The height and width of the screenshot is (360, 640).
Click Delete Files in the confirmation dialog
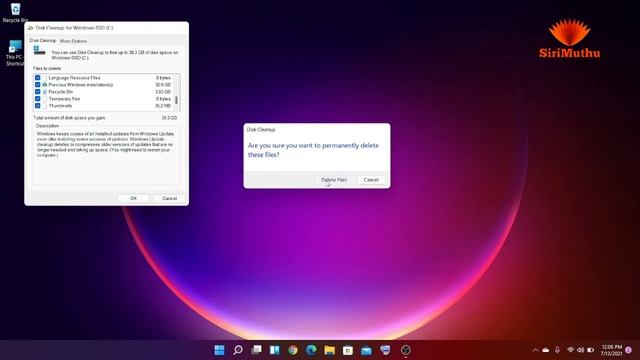(x=334, y=180)
